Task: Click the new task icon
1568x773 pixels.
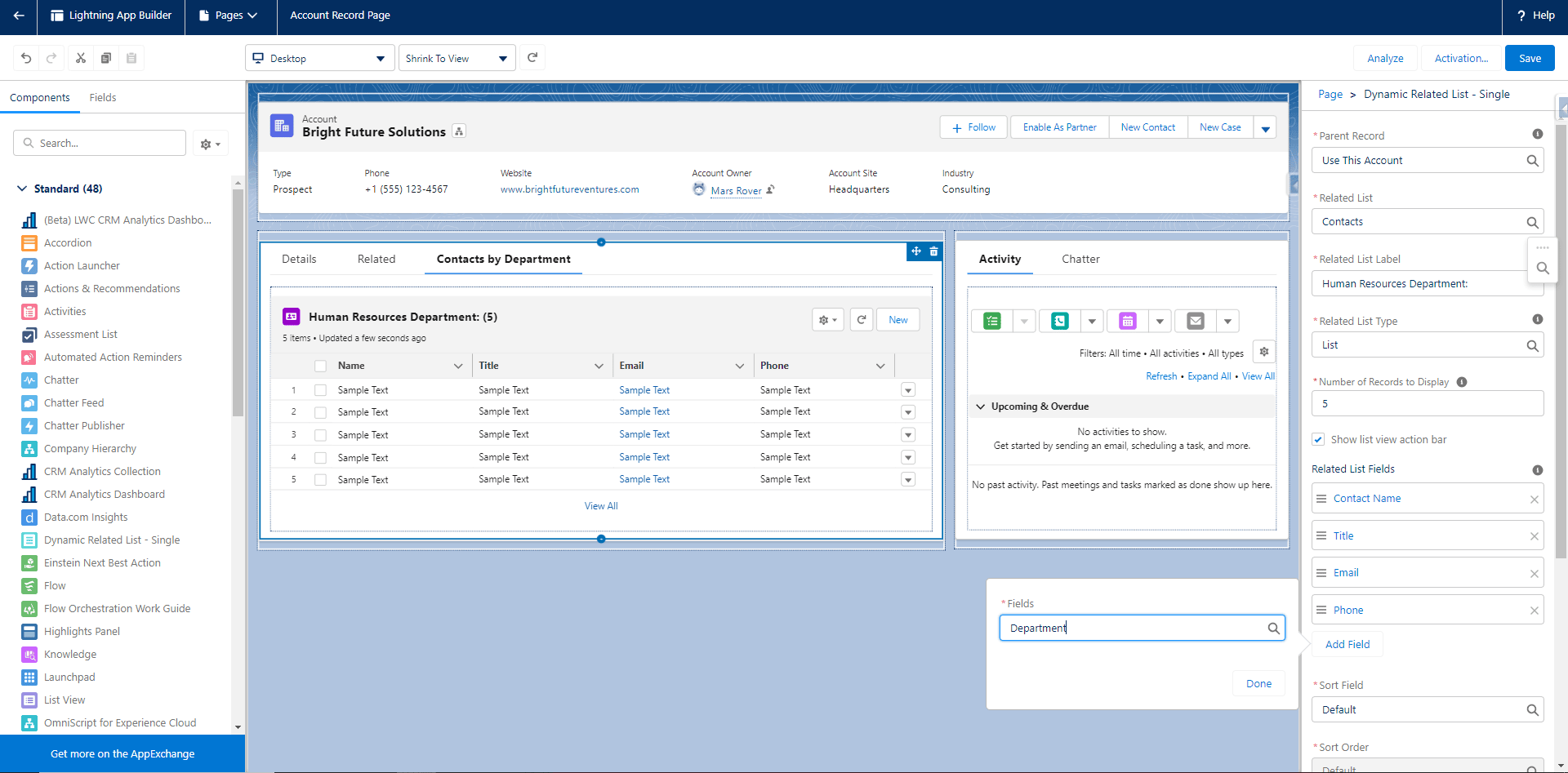Action: point(992,322)
